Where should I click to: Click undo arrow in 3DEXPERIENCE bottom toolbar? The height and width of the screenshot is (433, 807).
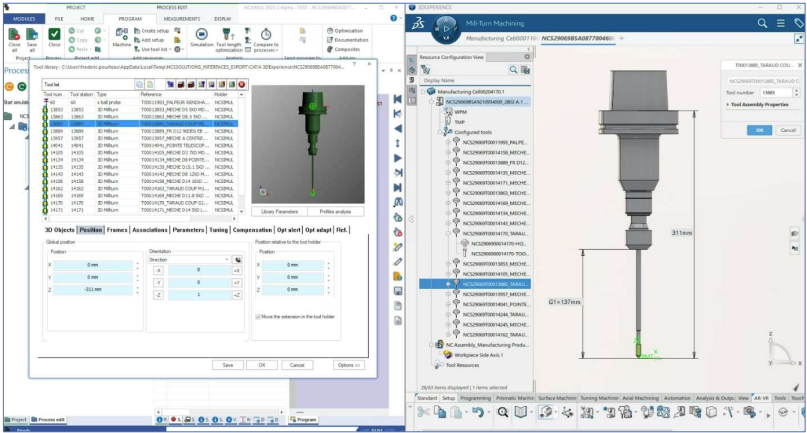(x=478, y=412)
